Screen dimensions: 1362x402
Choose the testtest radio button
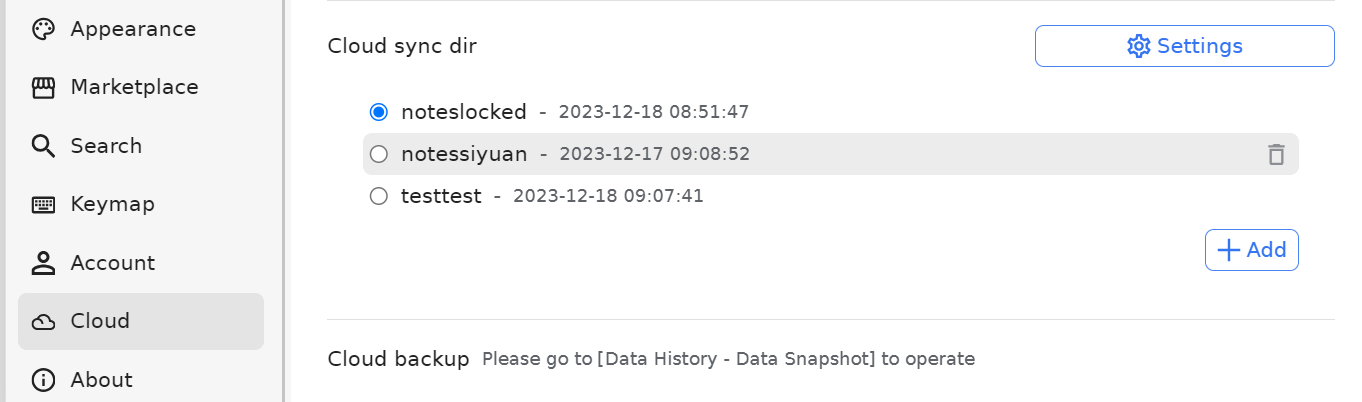click(378, 196)
